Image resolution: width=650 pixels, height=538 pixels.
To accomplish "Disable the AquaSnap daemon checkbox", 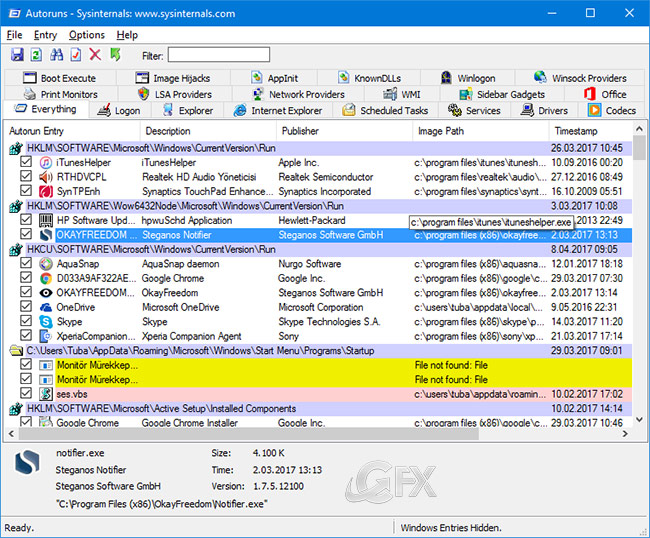I will click(x=26, y=263).
